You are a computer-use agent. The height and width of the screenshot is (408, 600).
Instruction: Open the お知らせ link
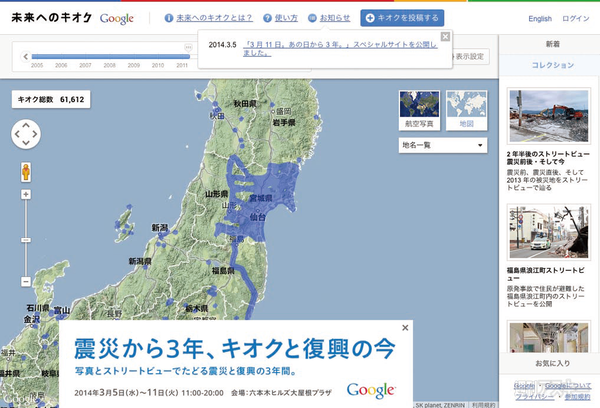(x=335, y=18)
